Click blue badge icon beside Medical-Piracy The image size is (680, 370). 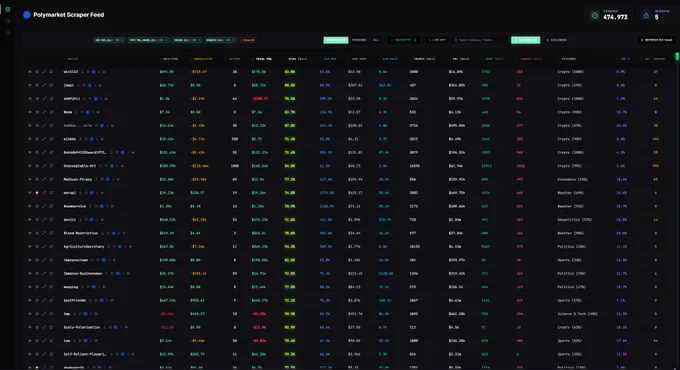[x=108, y=179]
